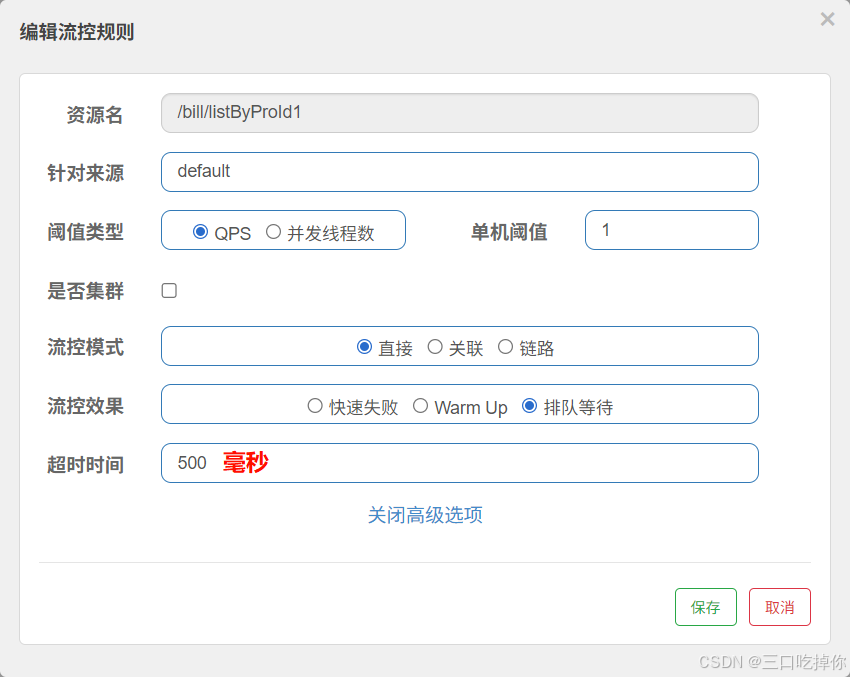
Task: Click the 针对来源 source input field
Action: pyautogui.click(x=459, y=172)
